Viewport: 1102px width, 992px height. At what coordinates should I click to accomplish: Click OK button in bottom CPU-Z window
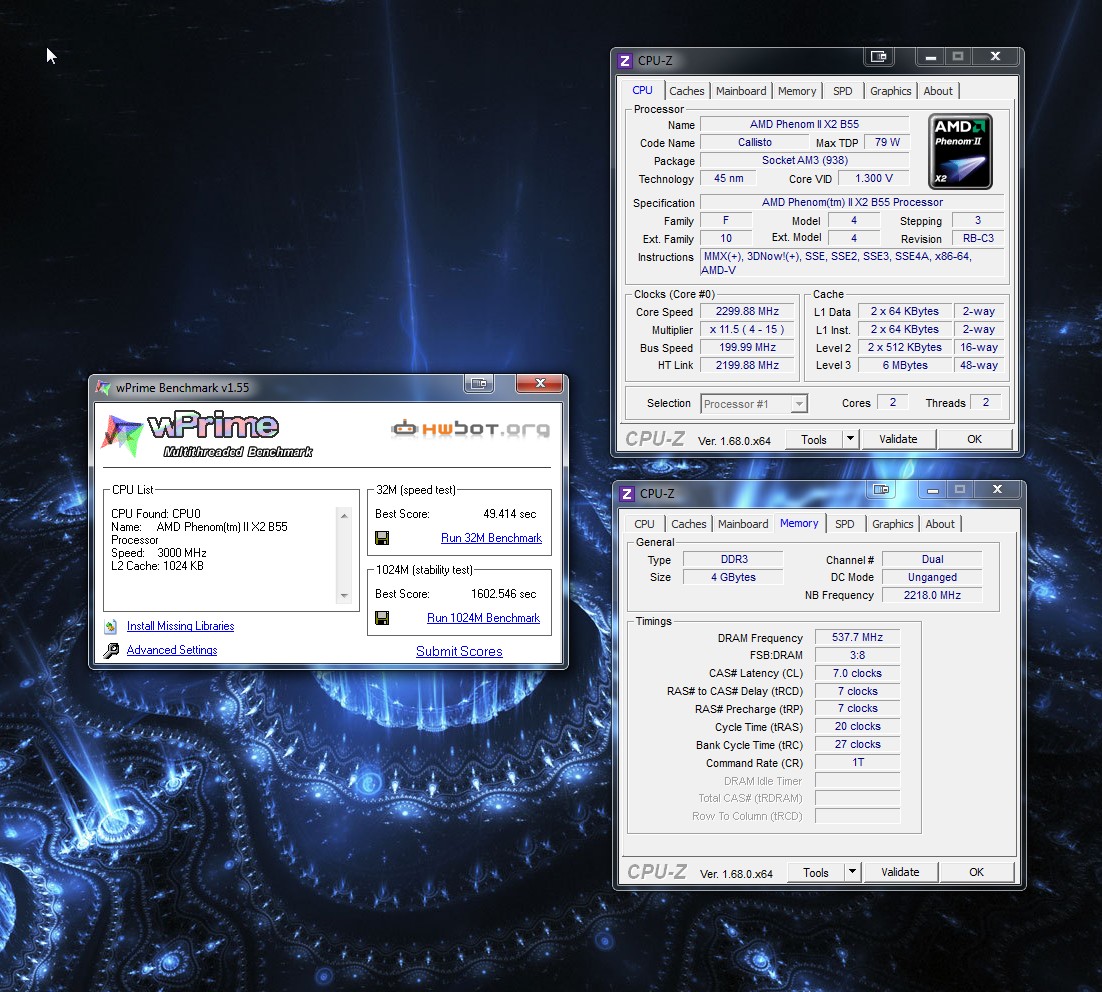point(976,872)
